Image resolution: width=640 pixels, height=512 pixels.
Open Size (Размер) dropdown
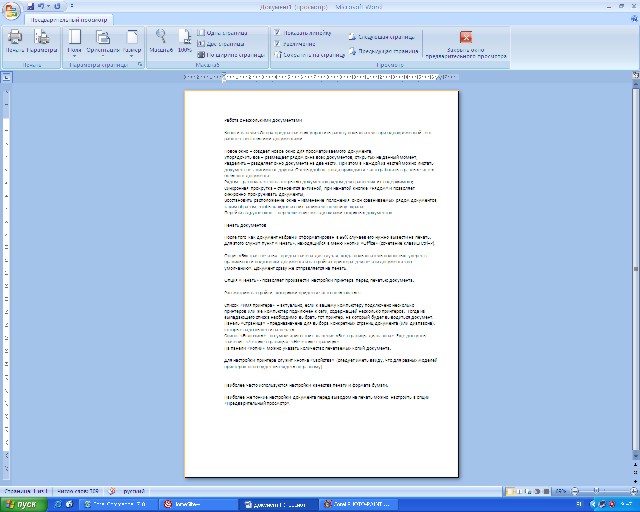coord(131,40)
